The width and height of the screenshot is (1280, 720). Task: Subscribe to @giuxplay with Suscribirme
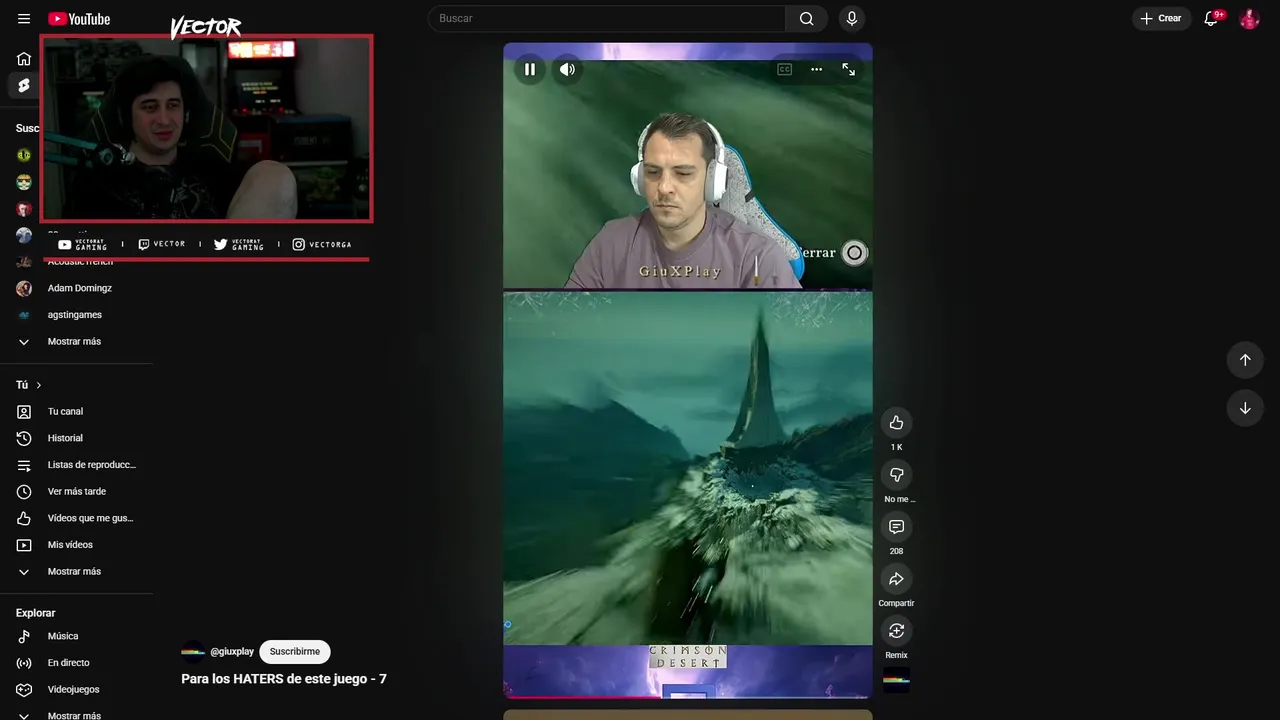295,652
